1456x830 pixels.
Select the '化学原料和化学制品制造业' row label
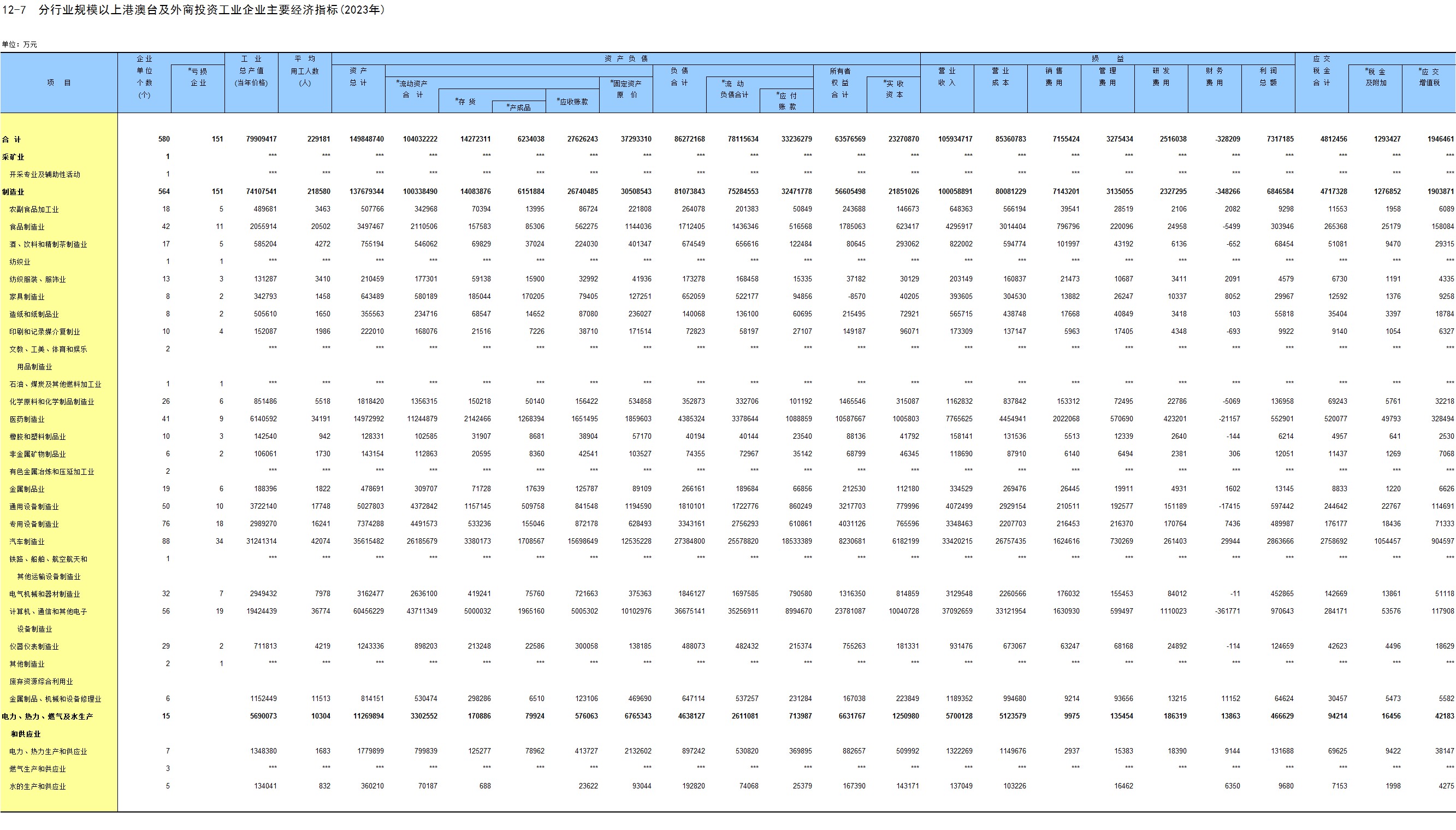[52, 402]
